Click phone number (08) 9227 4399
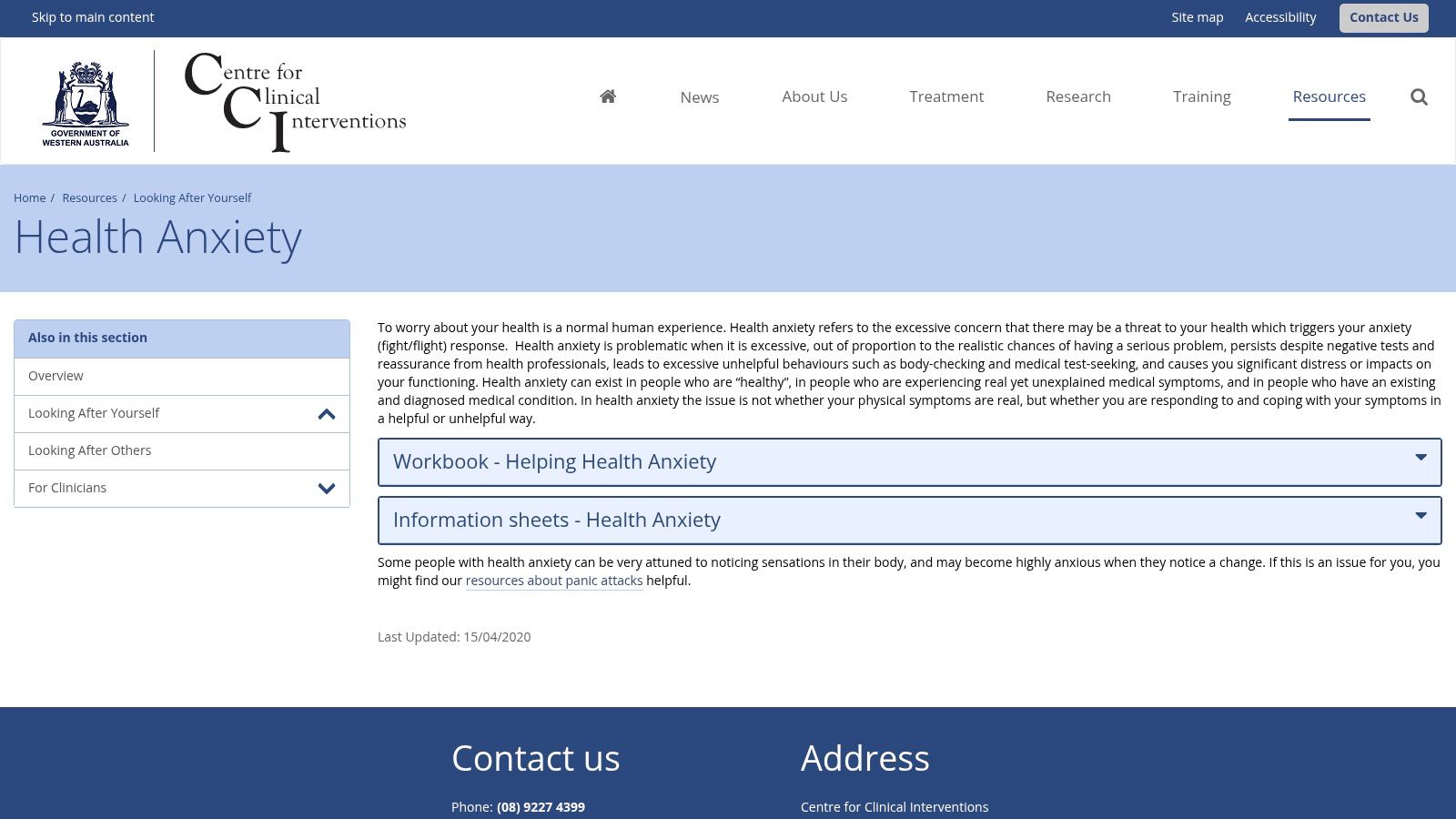Viewport: 1456px width, 819px height. [x=541, y=807]
